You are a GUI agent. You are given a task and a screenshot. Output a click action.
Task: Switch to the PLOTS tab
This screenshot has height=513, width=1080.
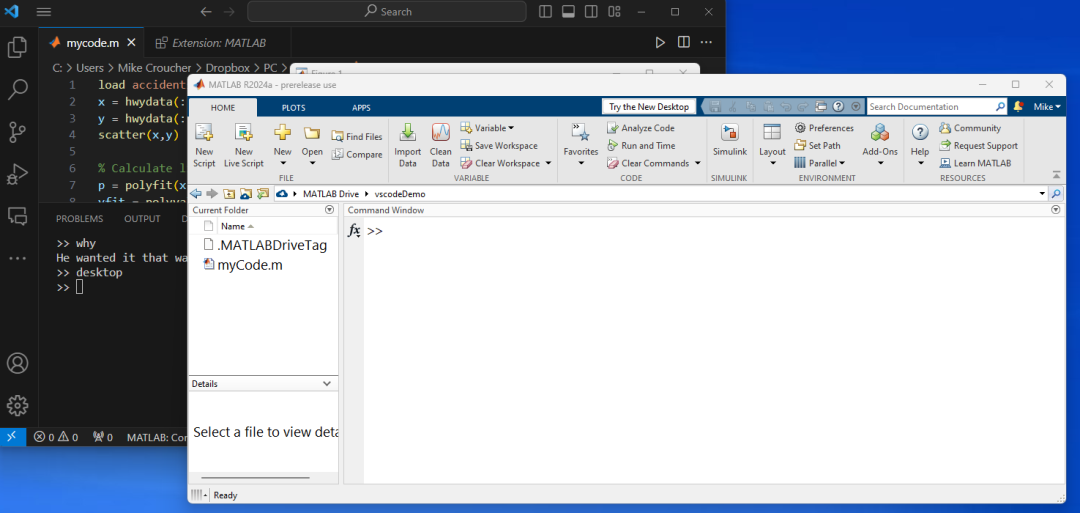tap(293, 107)
